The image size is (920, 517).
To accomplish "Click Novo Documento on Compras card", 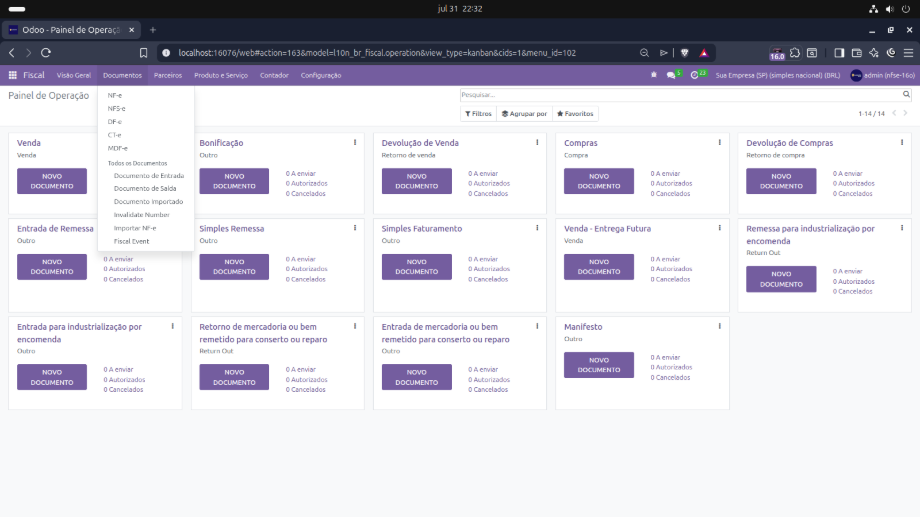I will pyautogui.click(x=598, y=181).
